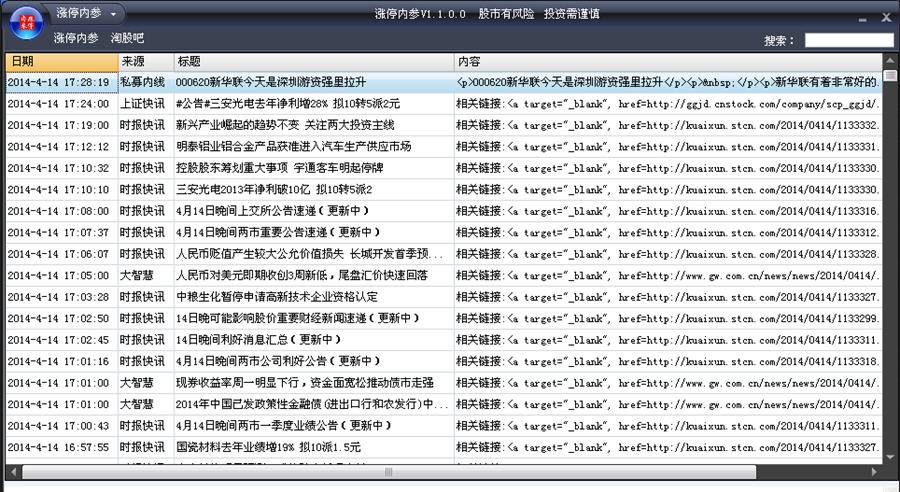Select the row 14日晚间利好消息汇总
This screenshot has height=492, width=900.
point(444,340)
